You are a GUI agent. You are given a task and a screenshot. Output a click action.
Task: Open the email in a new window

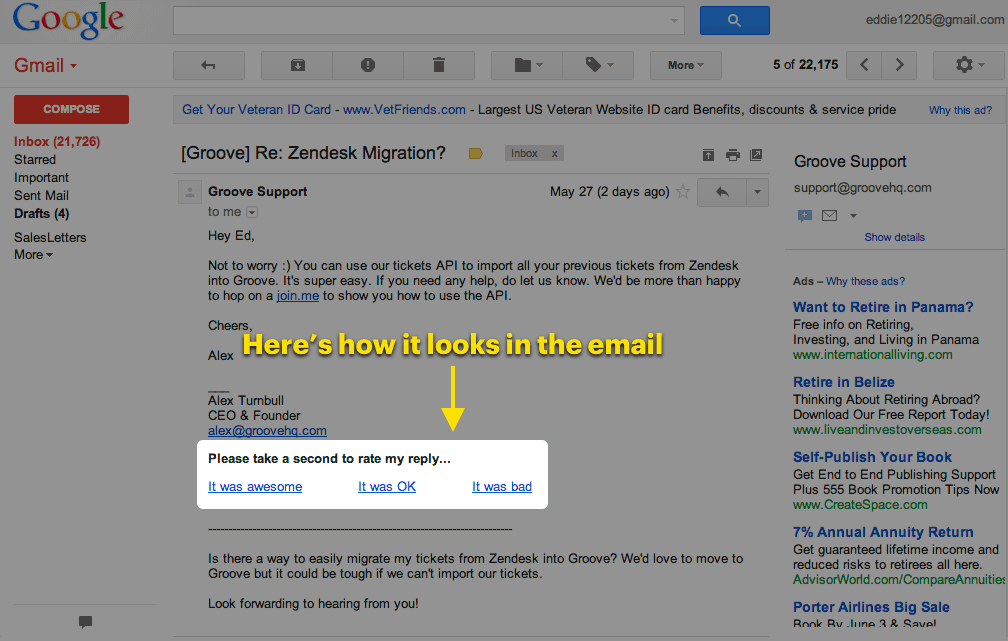tap(757, 153)
